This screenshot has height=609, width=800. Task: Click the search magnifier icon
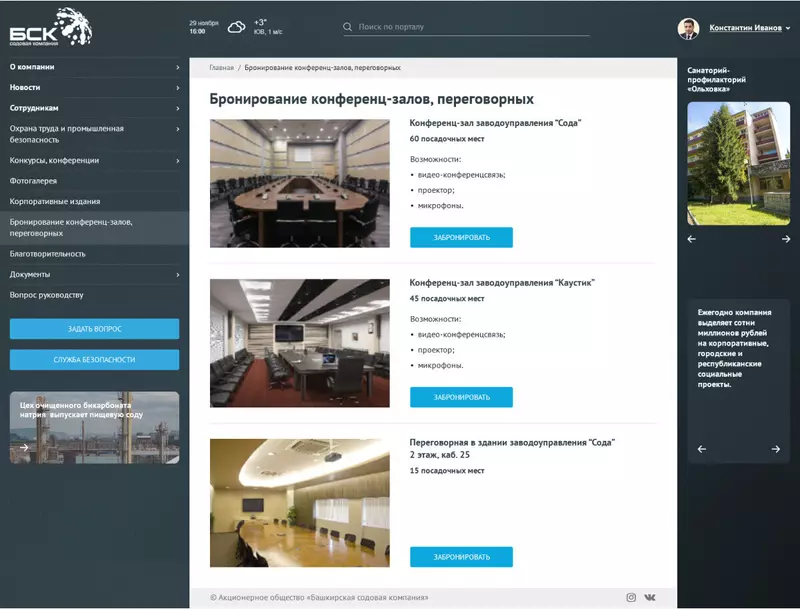(x=348, y=27)
